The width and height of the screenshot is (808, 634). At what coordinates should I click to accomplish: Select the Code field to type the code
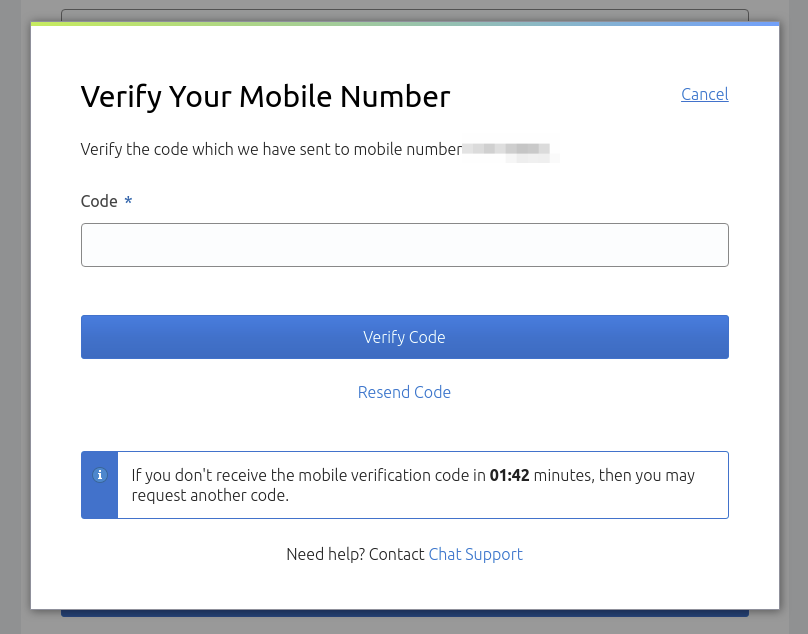(x=404, y=244)
